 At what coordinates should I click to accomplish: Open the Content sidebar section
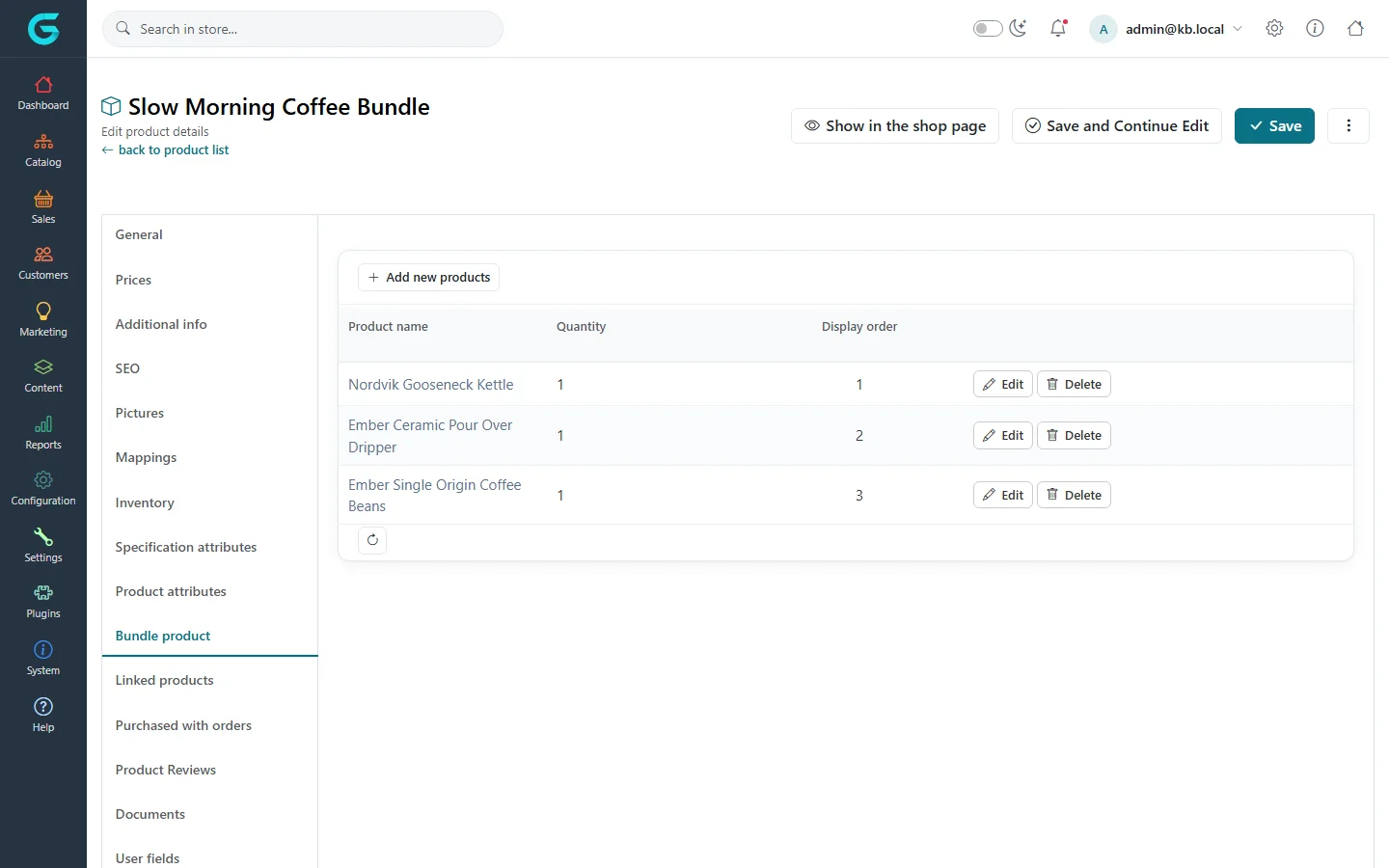(x=43, y=376)
